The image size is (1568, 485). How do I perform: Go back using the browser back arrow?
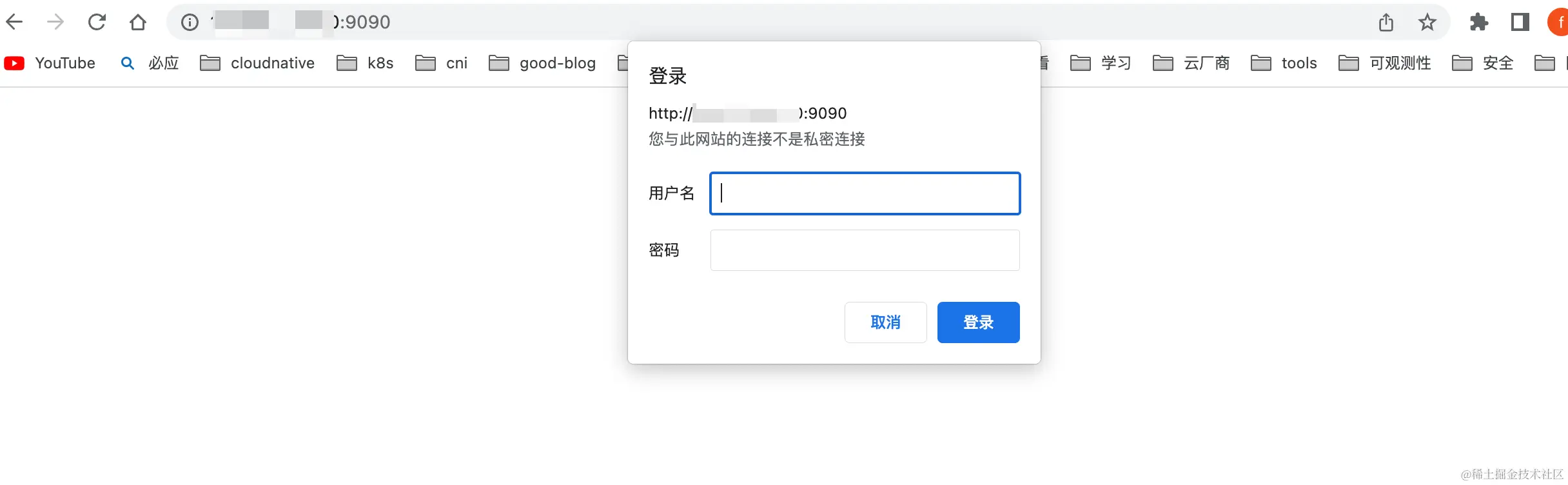(14, 22)
